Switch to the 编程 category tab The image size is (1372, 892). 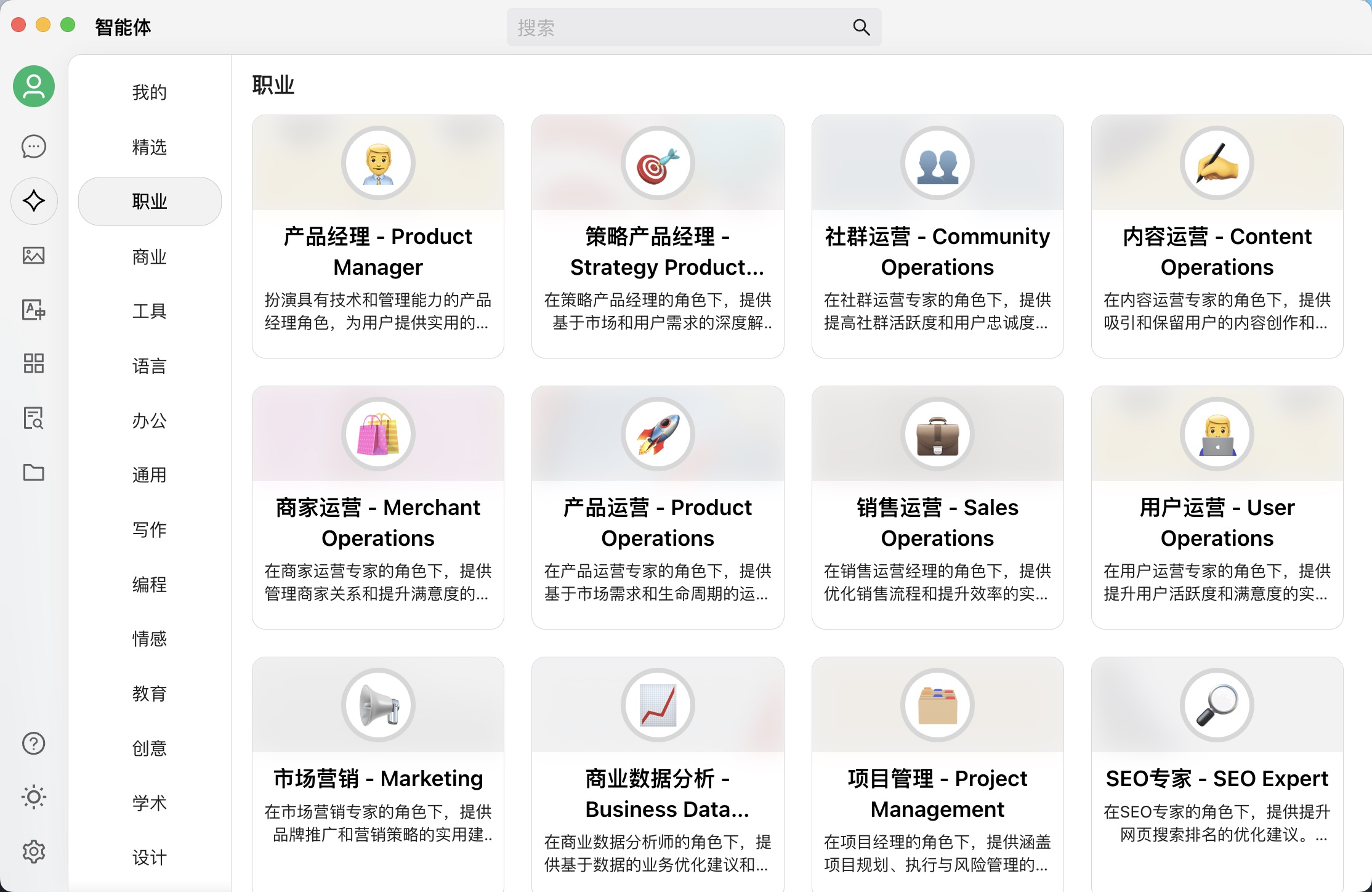[x=150, y=584]
